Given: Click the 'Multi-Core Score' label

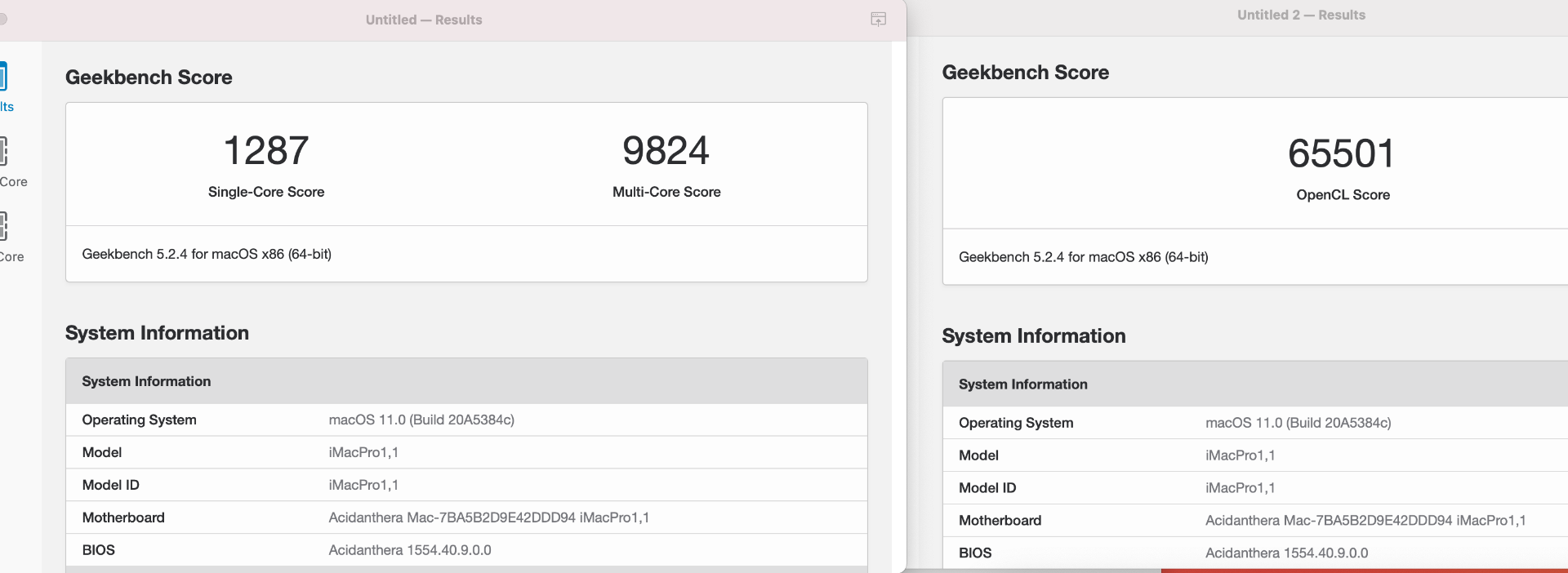Looking at the screenshot, I should [x=666, y=192].
